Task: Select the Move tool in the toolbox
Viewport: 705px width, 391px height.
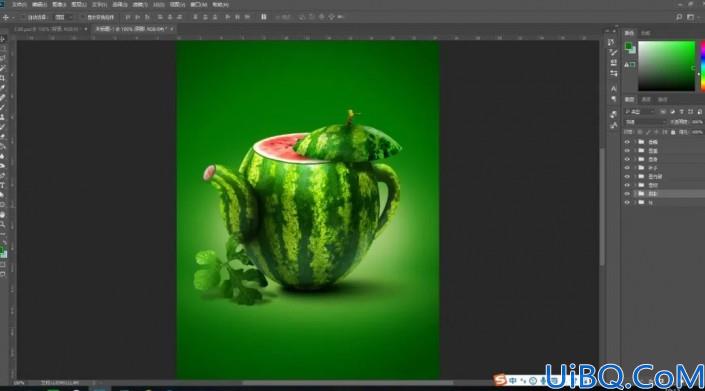Action: pyautogui.click(x=3, y=39)
